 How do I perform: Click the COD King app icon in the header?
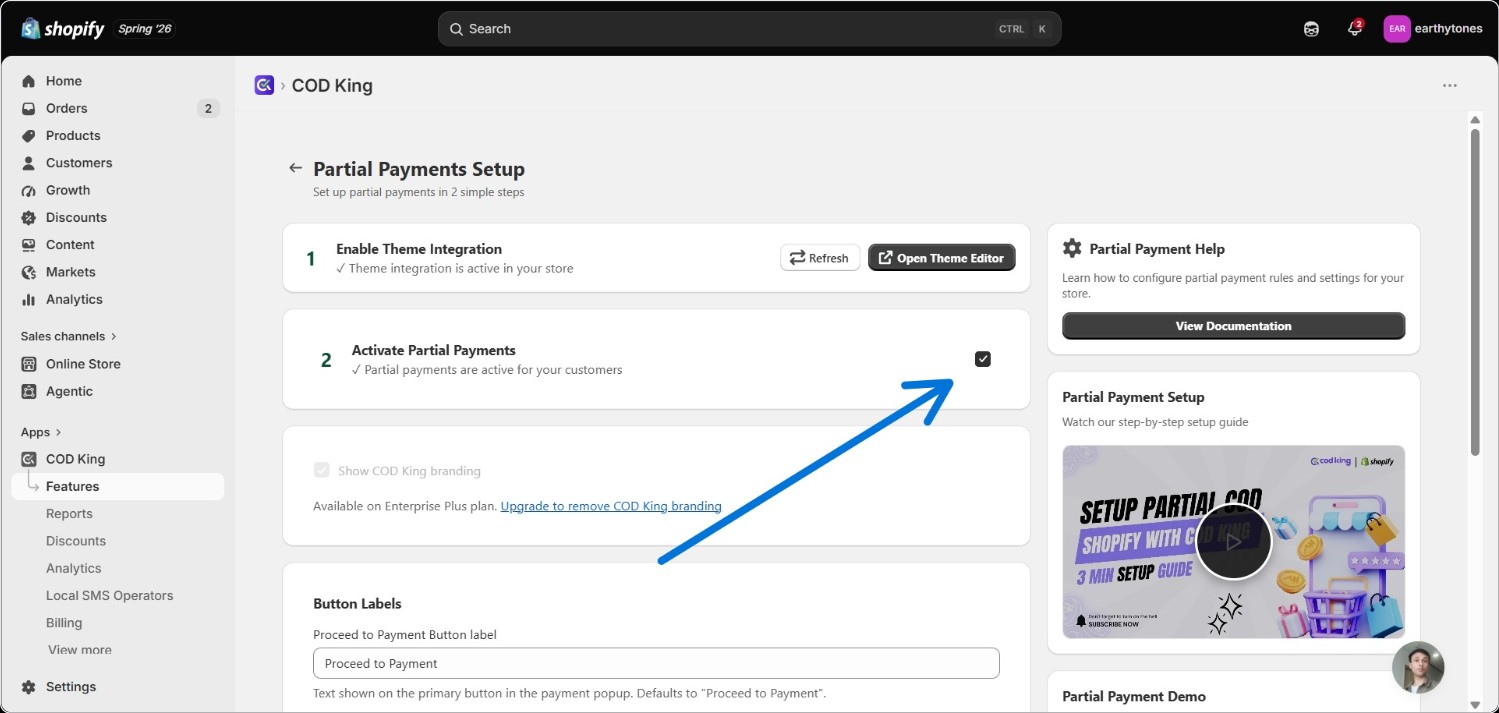[264, 85]
